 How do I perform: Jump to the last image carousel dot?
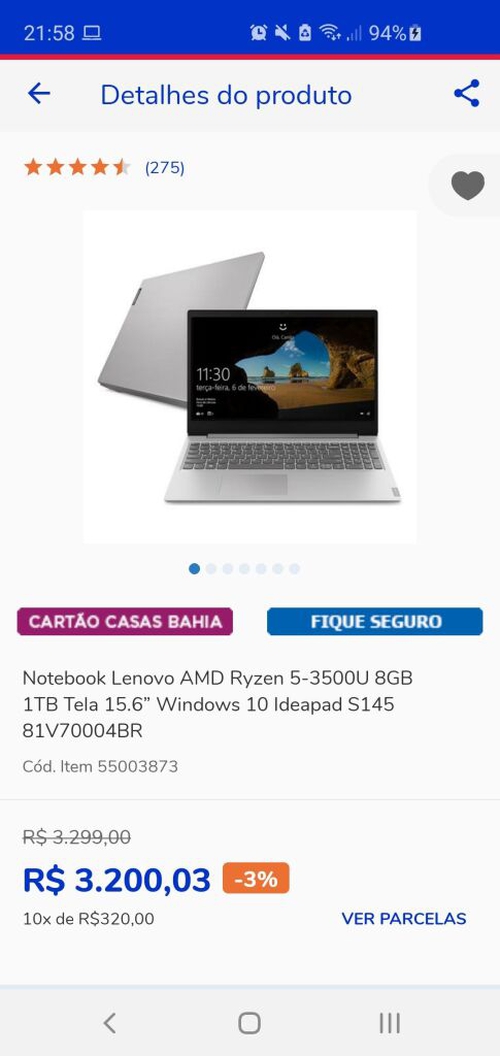pos(294,569)
